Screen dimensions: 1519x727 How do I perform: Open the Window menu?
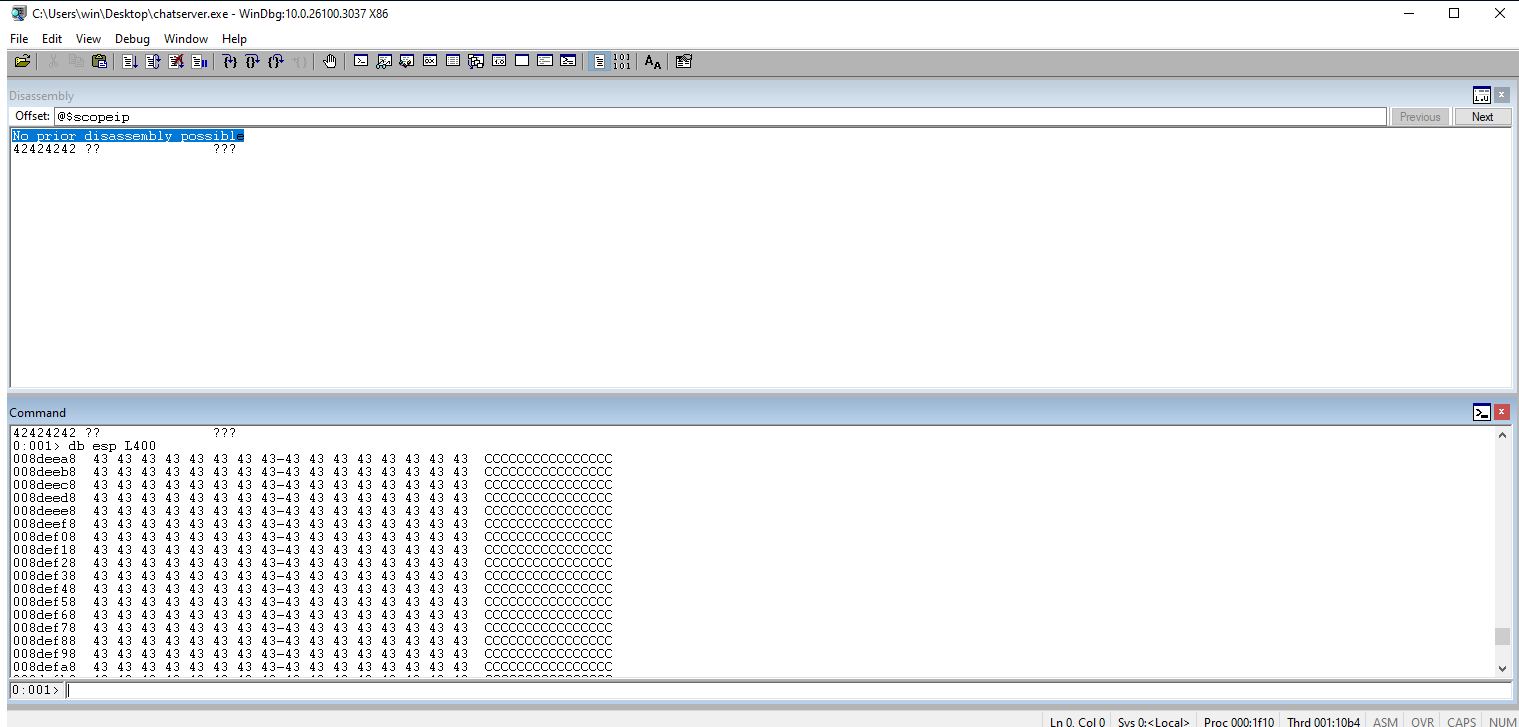coord(186,39)
